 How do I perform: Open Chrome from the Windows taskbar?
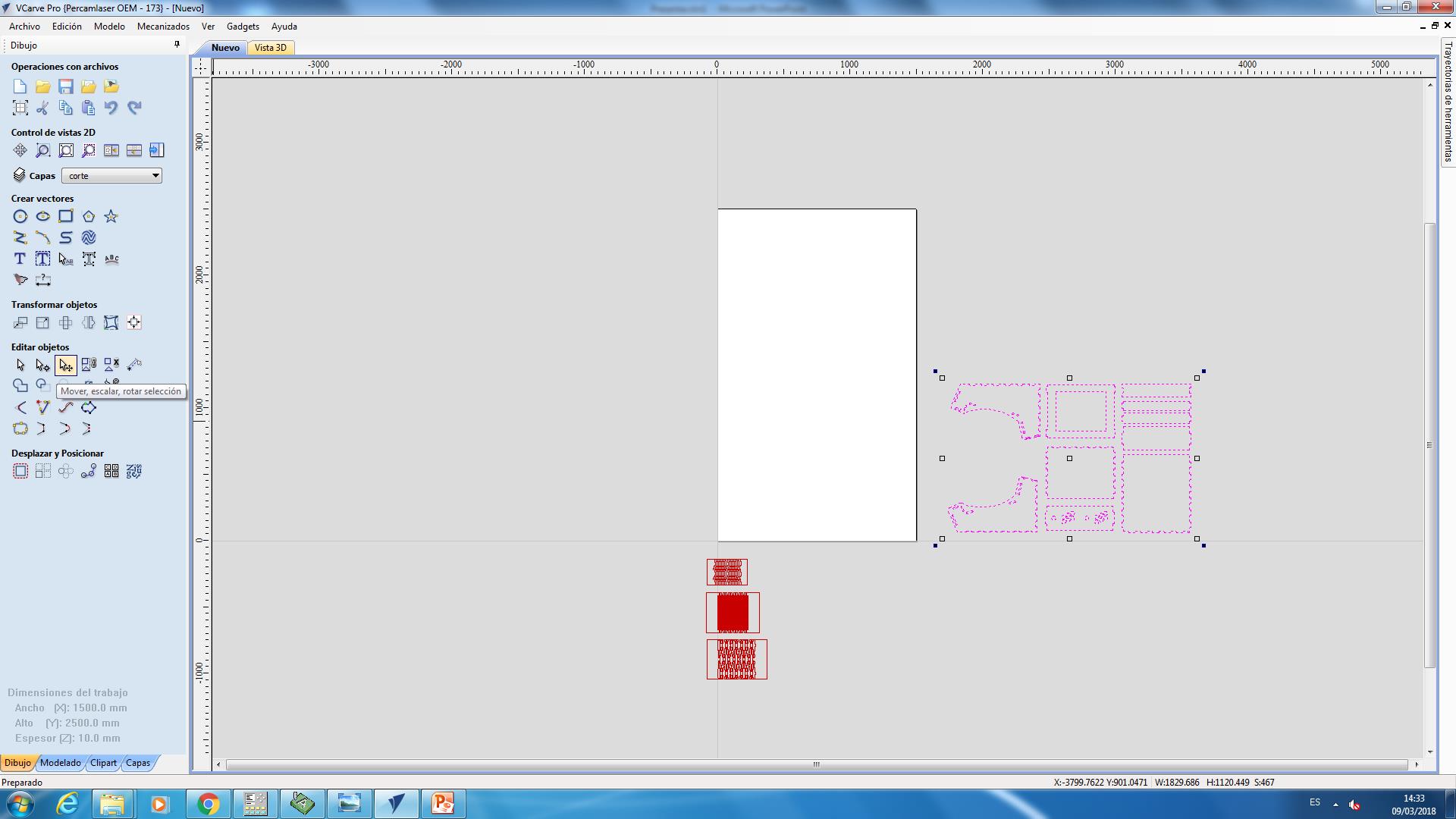click(x=208, y=804)
